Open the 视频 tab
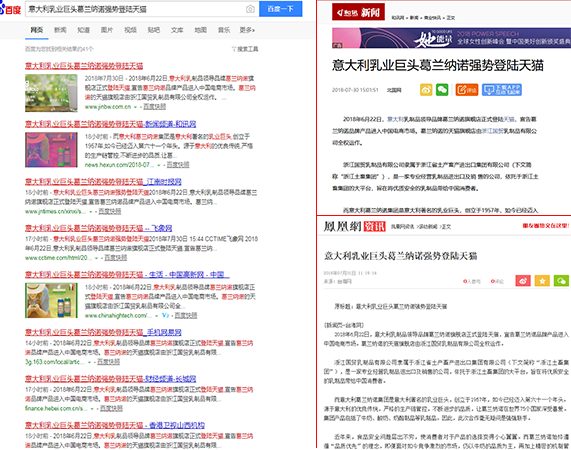The height and width of the screenshot is (450, 571). (x=130, y=30)
